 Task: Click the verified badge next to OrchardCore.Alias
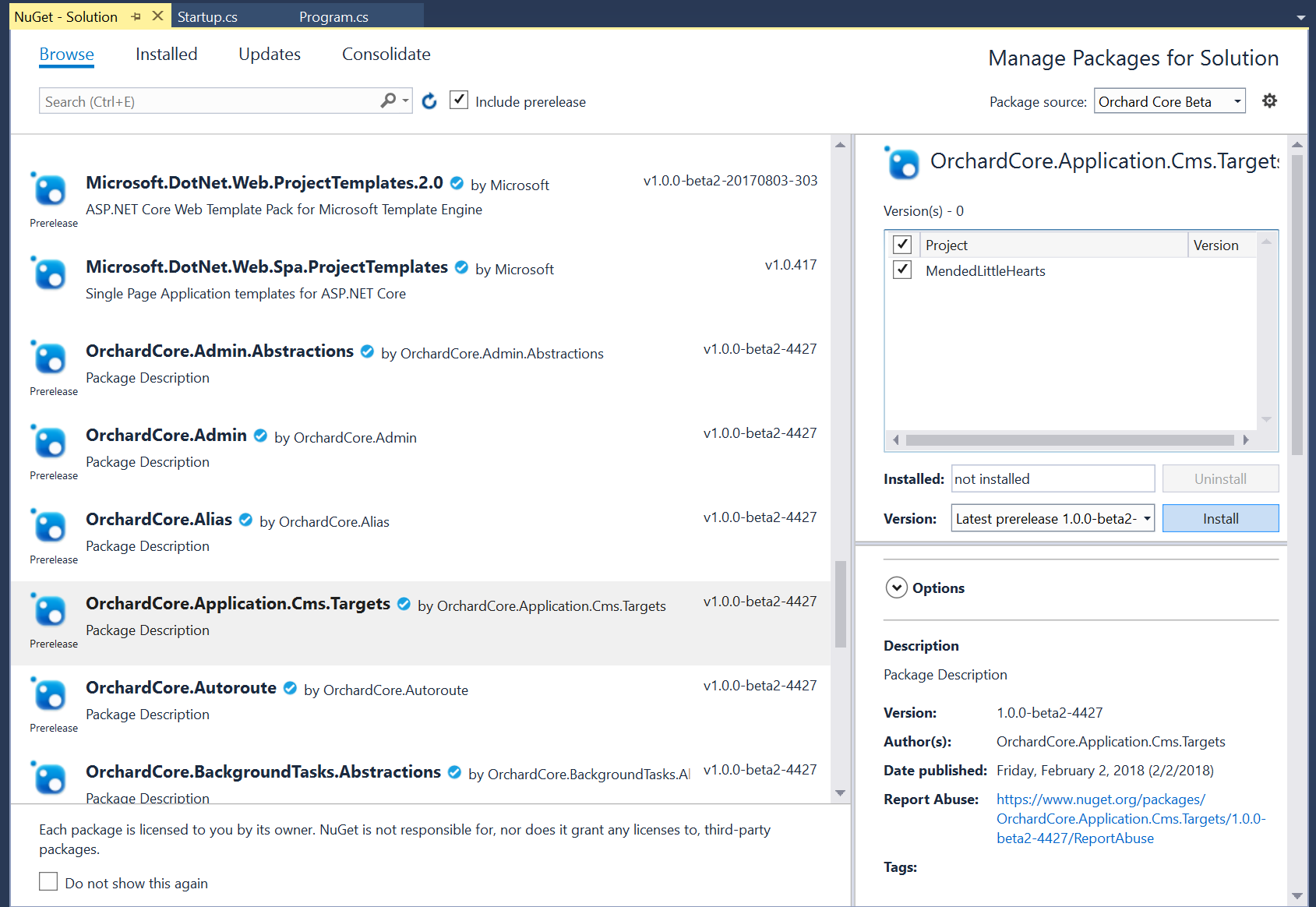tap(245, 519)
